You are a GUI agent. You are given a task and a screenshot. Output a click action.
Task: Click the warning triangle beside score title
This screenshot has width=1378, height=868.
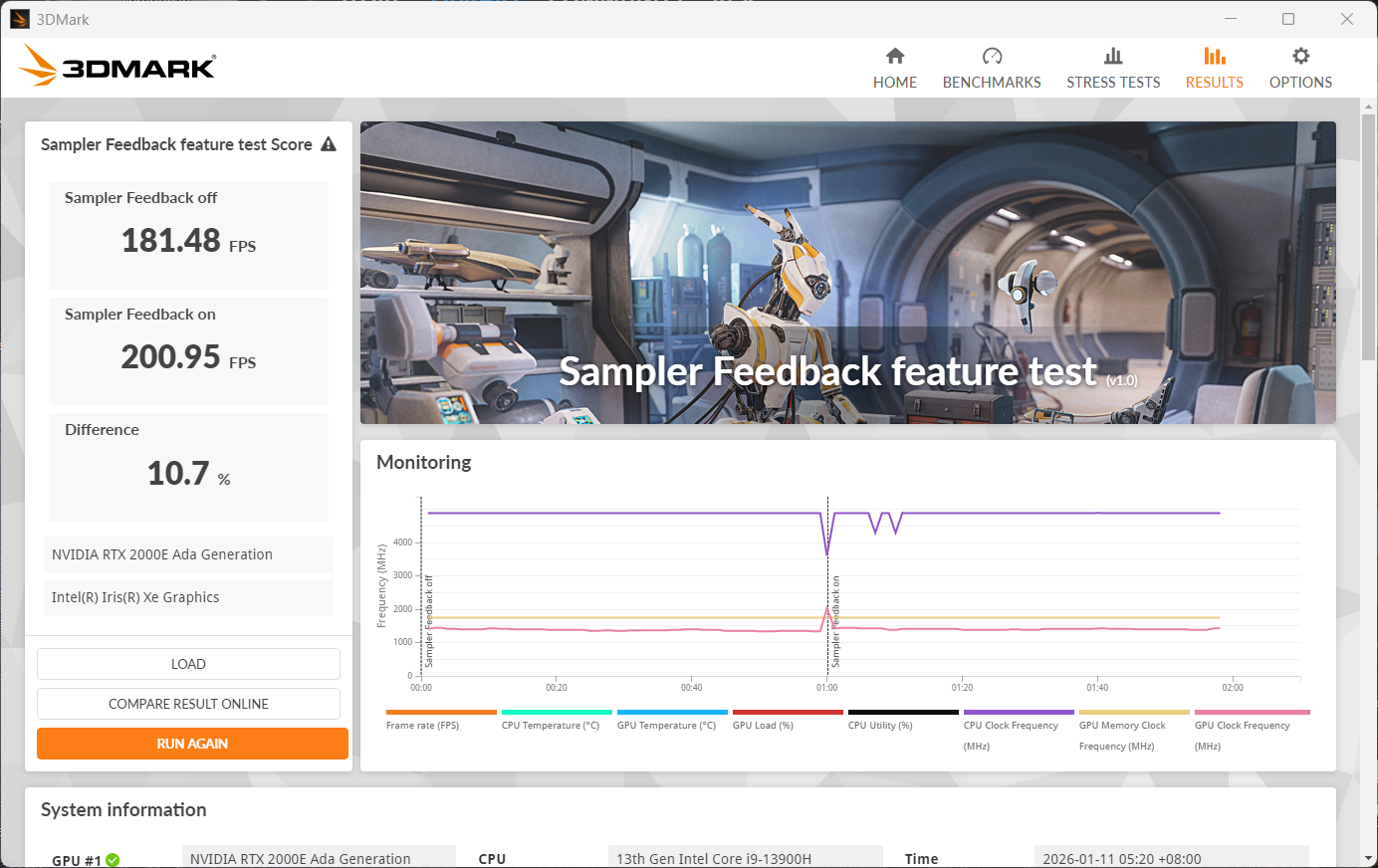pos(329,144)
